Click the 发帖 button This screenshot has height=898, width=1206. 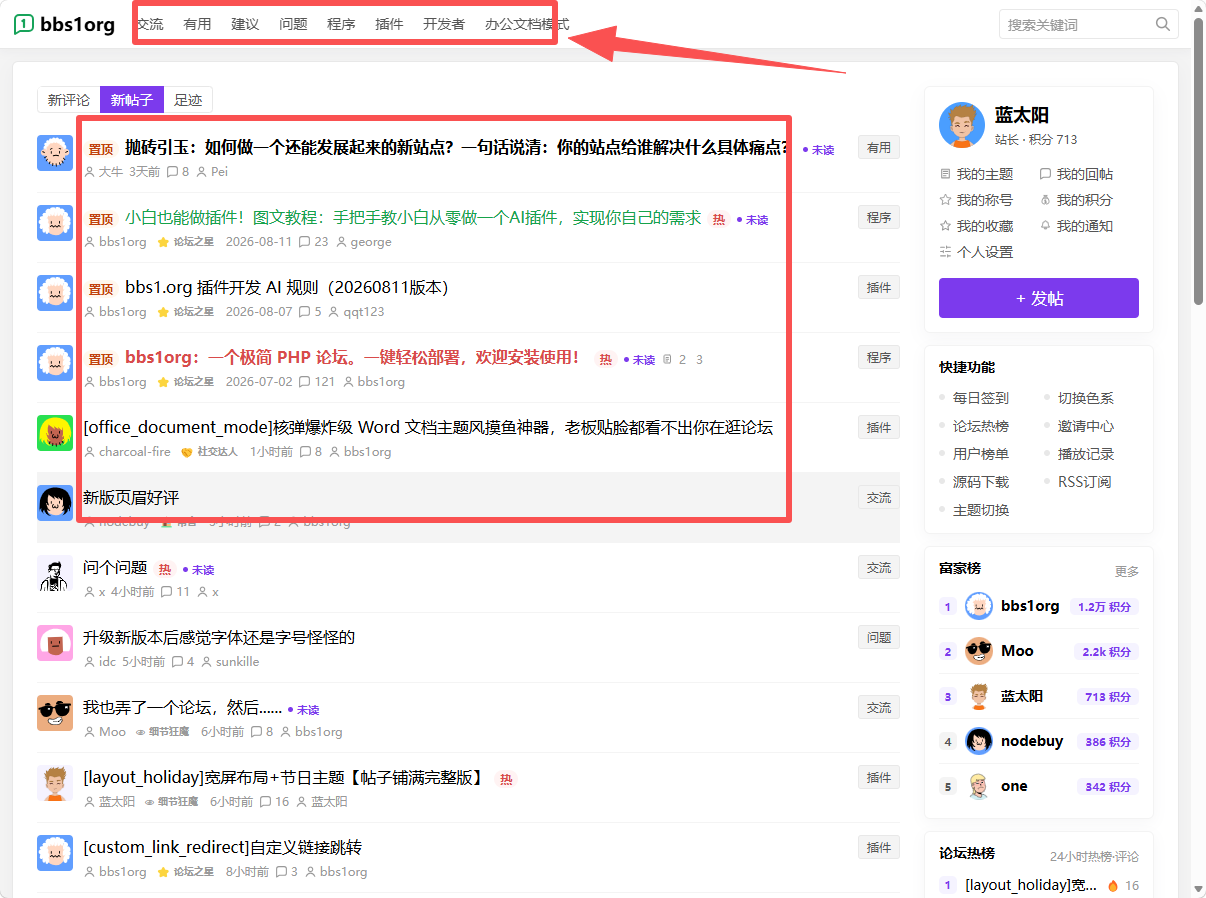click(1039, 298)
